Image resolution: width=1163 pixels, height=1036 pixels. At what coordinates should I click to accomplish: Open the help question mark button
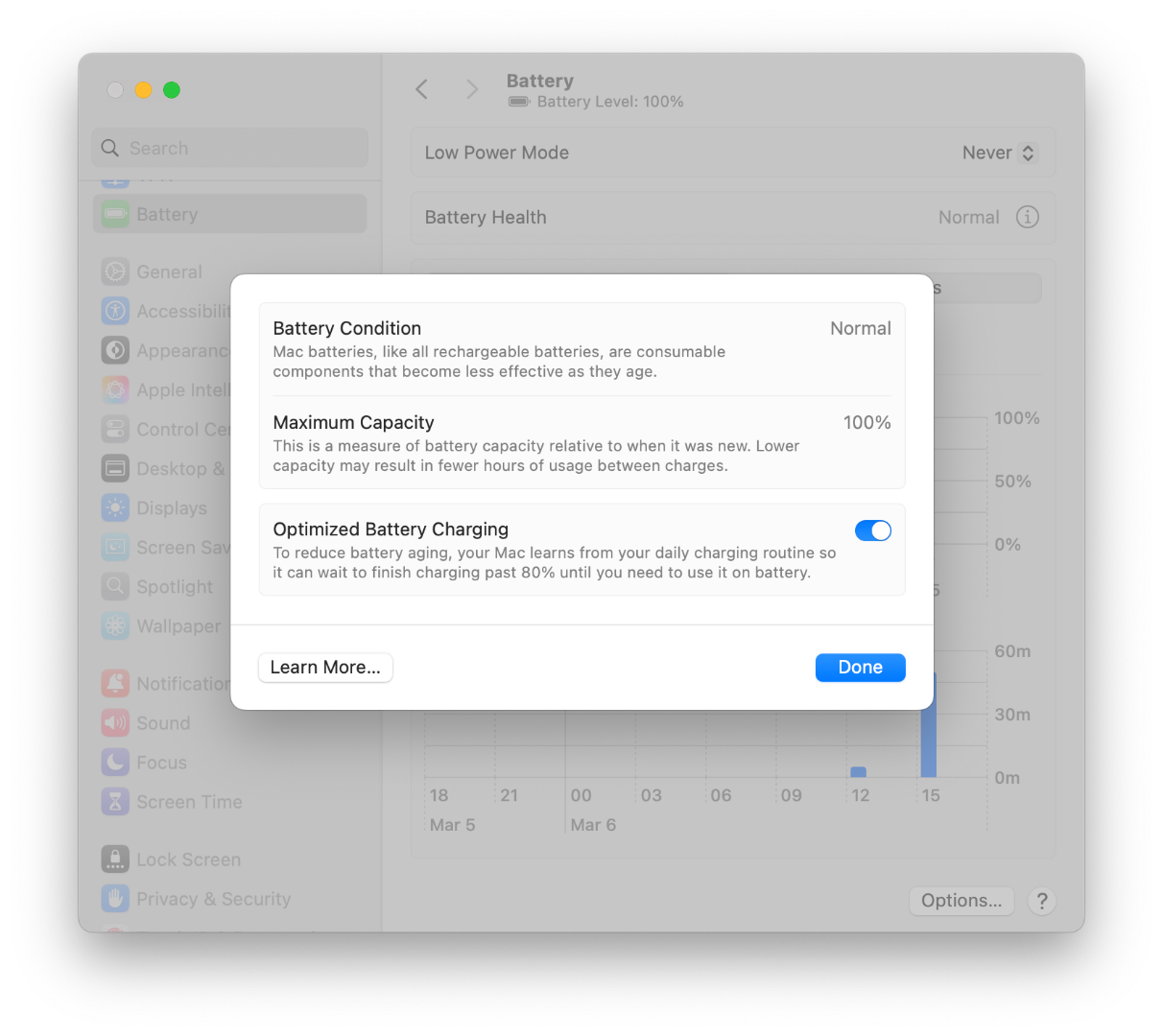1041,901
